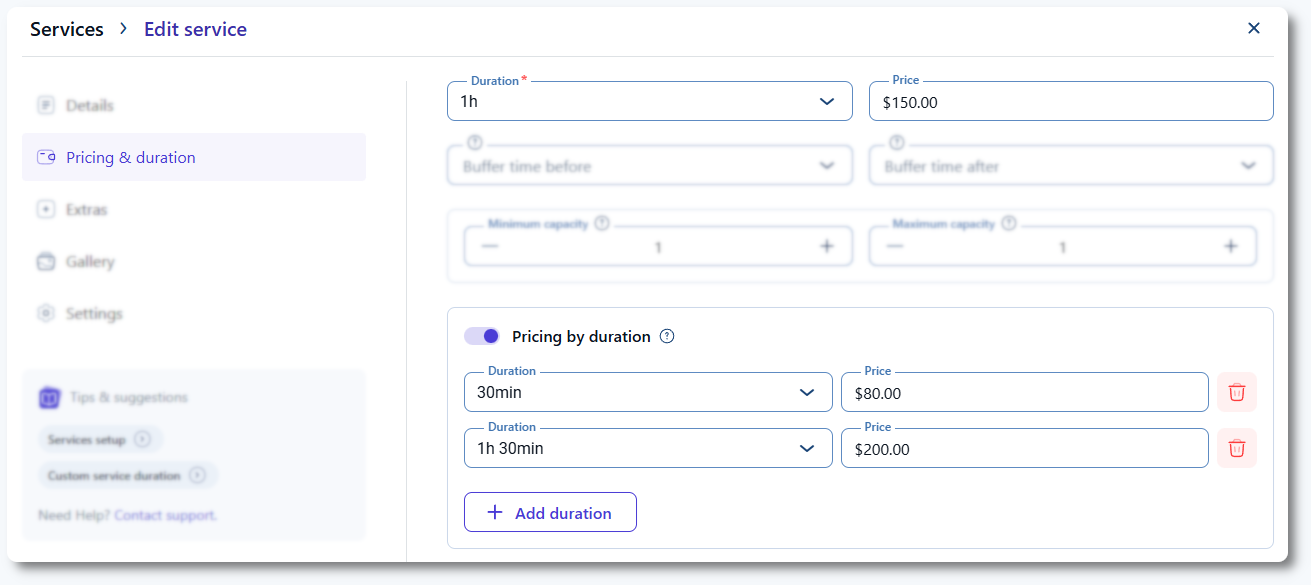1311x585 pixels.
Task: Toggle the Pricing by duration switch
Action: click(x=482, y=337)
